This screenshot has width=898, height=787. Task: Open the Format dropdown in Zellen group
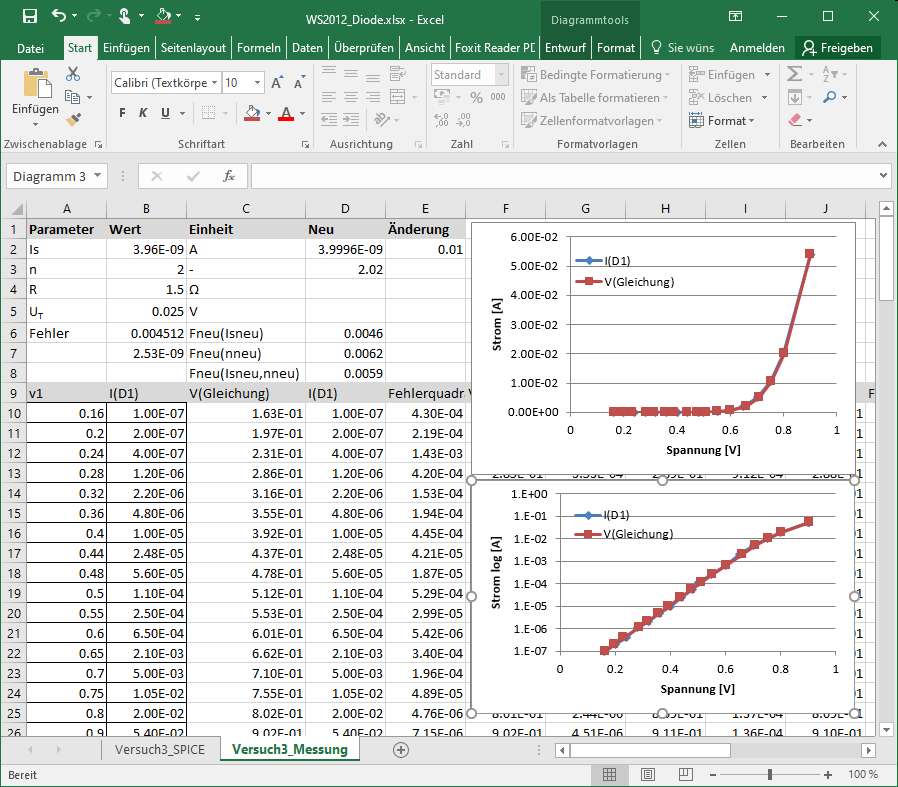click(722, 121)
